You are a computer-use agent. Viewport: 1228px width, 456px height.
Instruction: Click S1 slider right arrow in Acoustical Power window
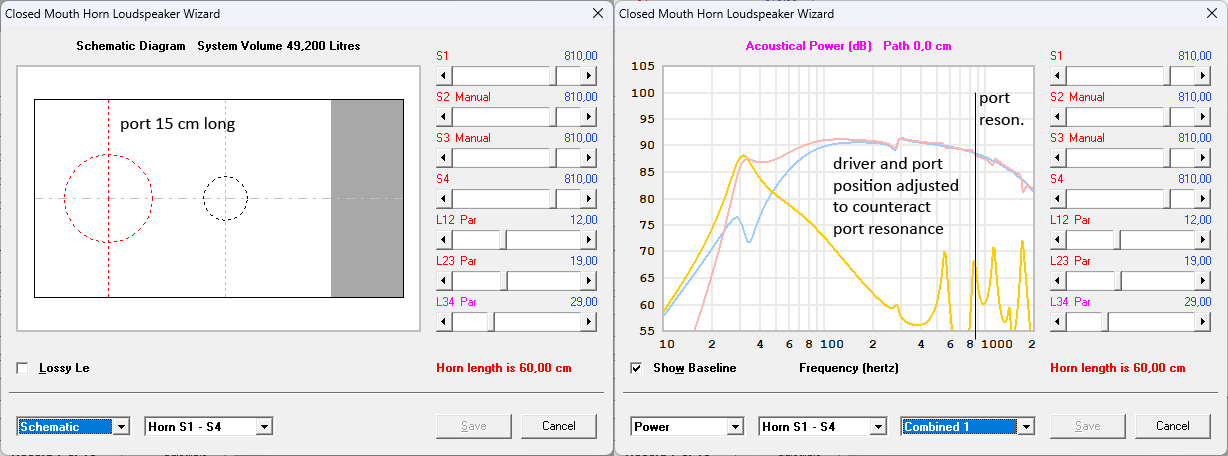tap(1202, 76)
